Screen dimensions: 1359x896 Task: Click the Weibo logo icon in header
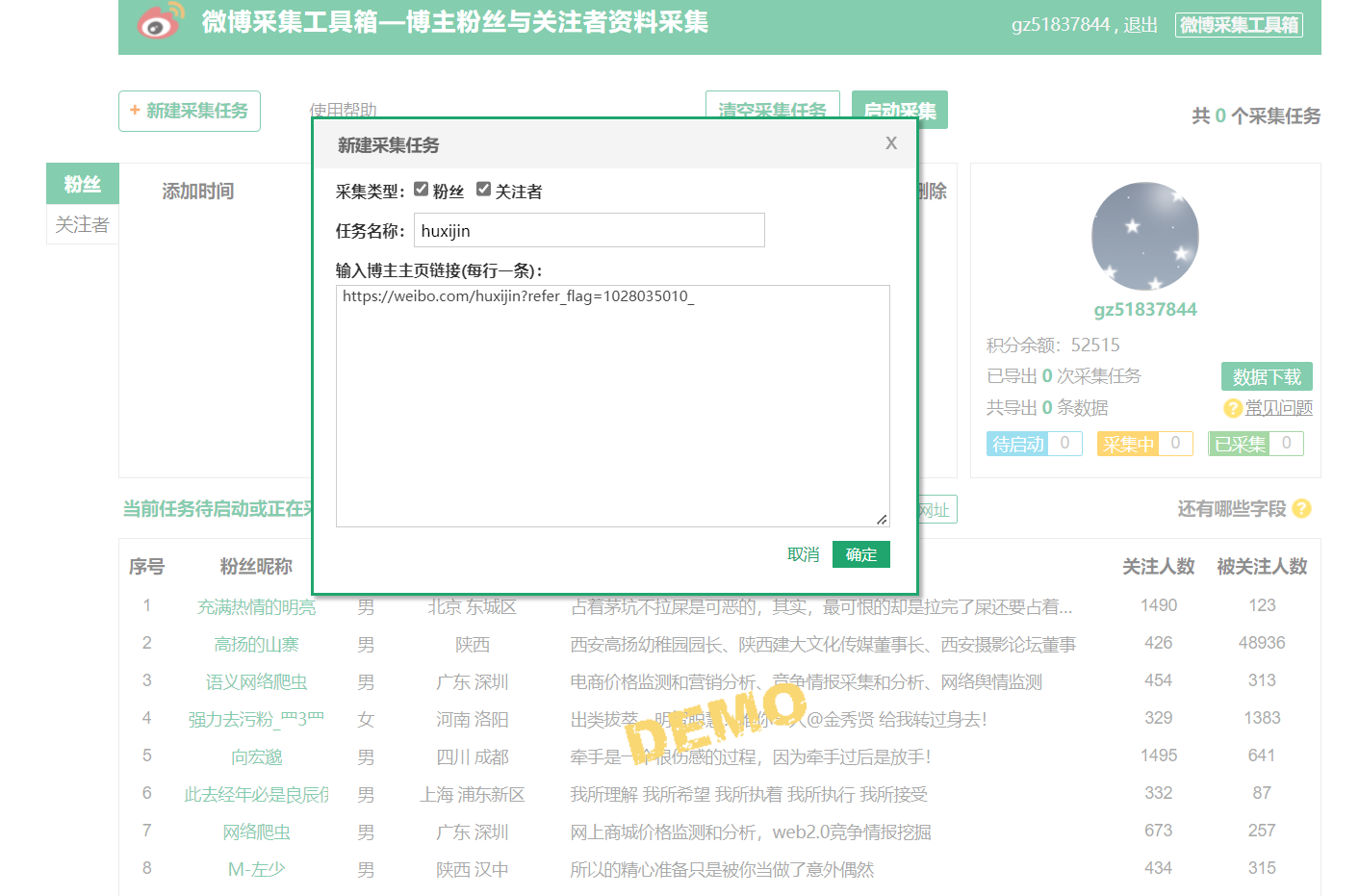[x=160, y=21]
